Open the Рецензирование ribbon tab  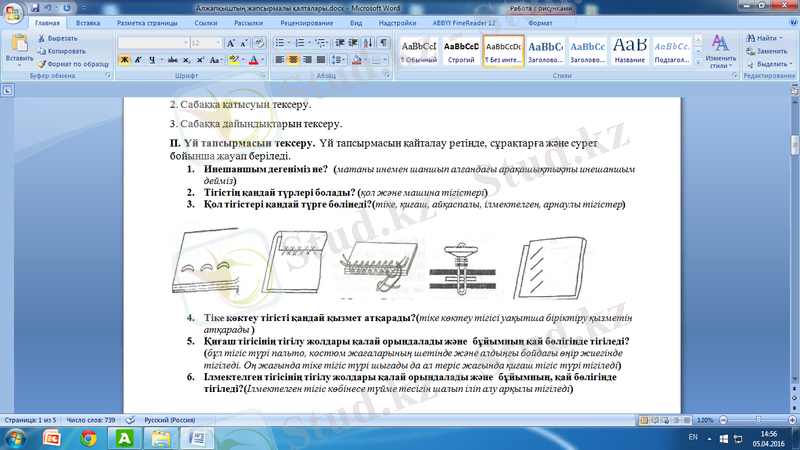coord(307,21)
